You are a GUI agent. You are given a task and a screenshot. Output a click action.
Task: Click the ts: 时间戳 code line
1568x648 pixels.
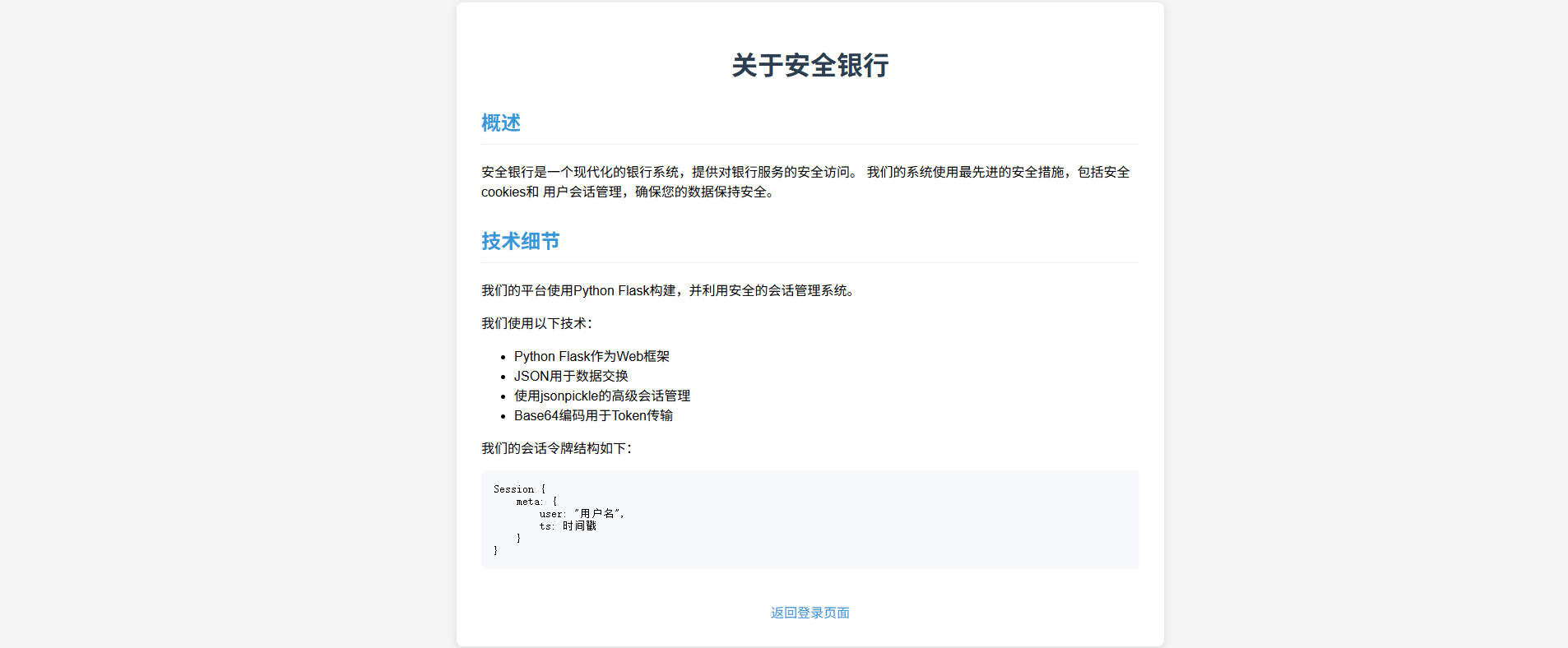[568, 526]
